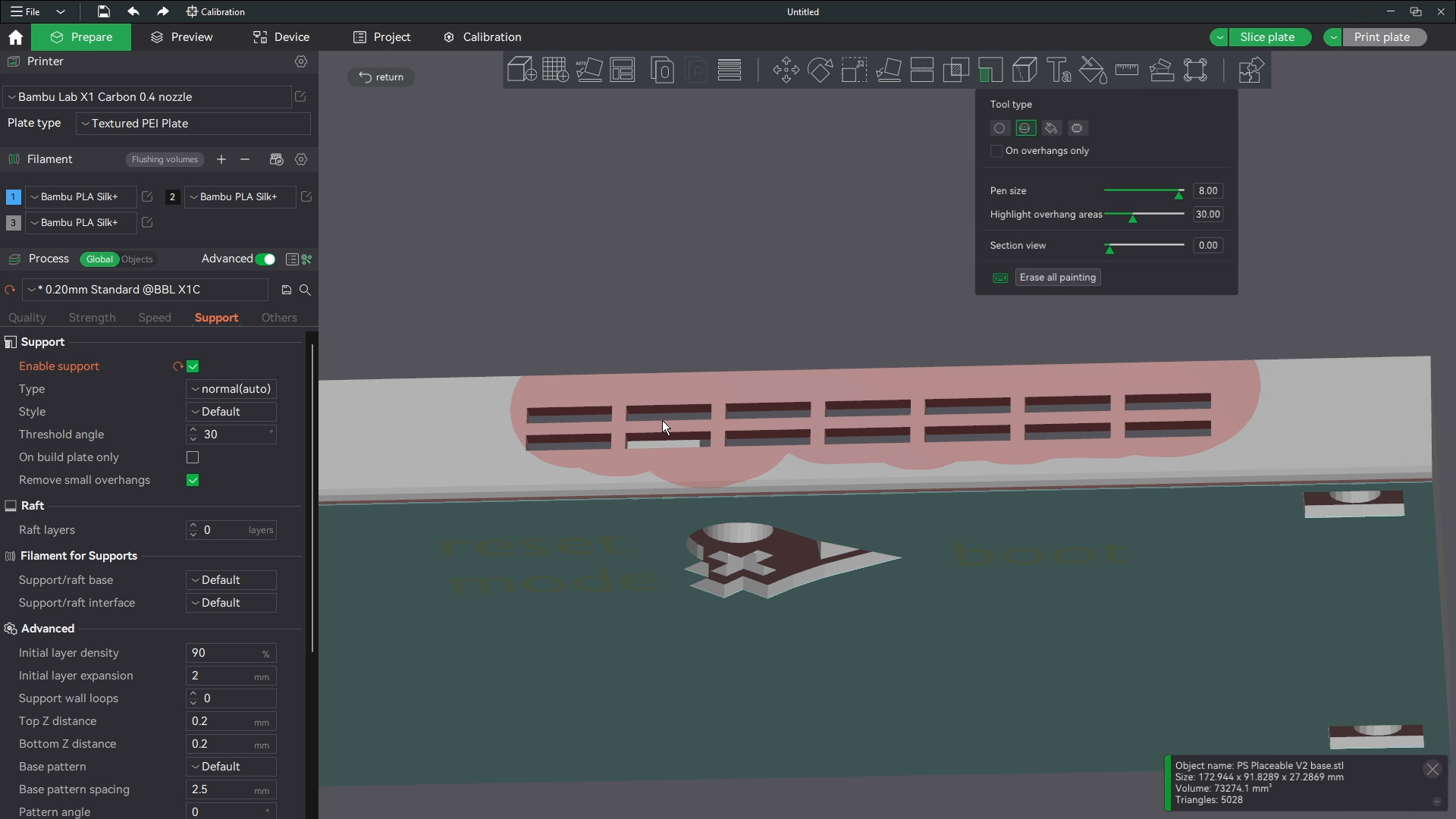
Task: Click the Arrange all objects icon
Action: [623, 70]
